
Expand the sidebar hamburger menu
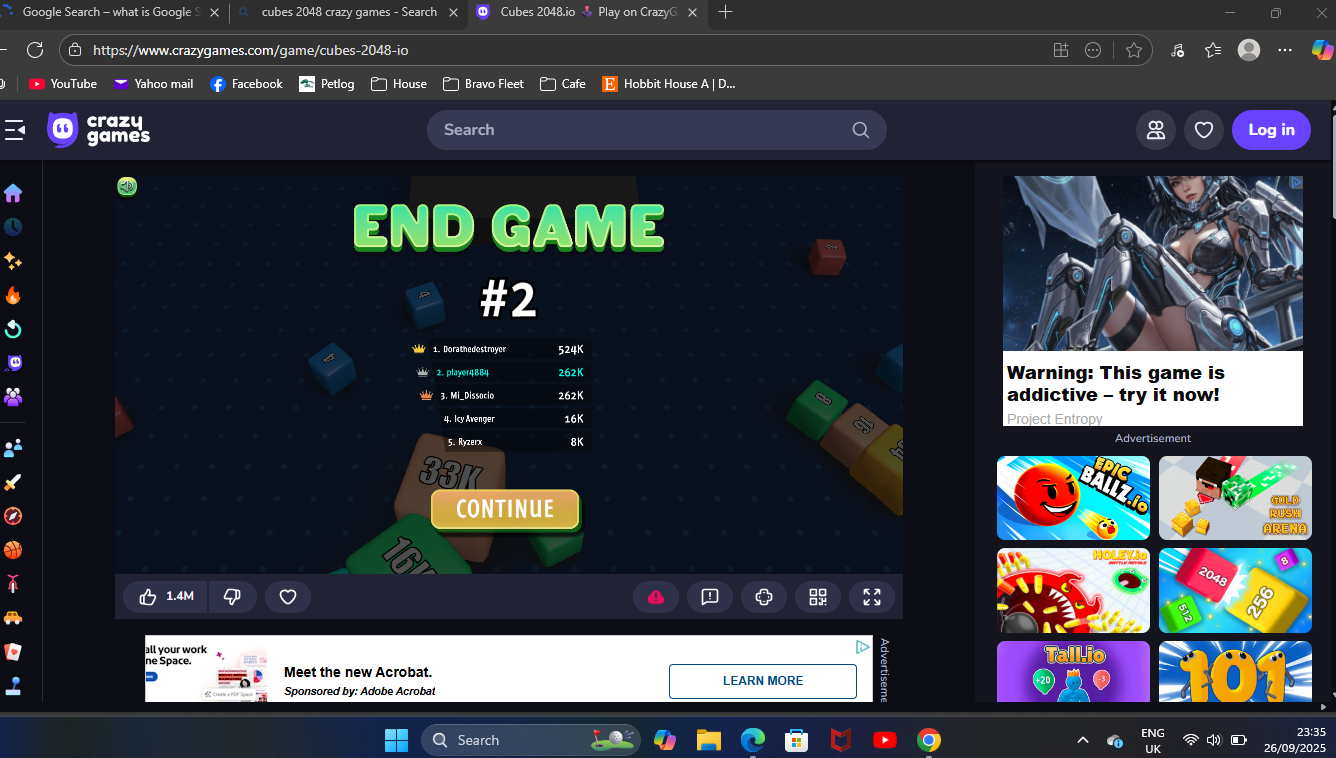[x=14, y=130]
